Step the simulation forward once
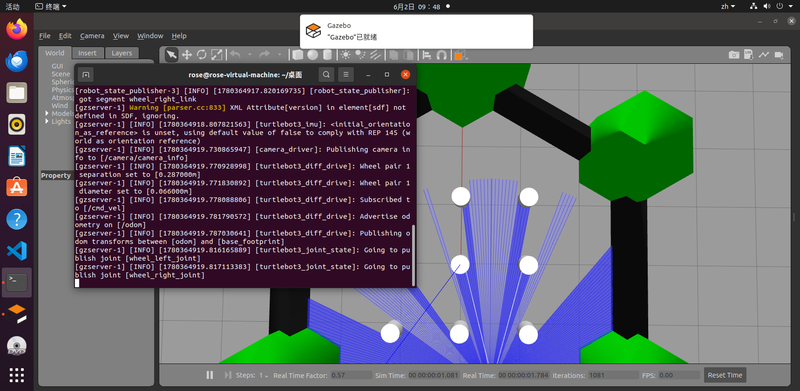 point(228,375)
